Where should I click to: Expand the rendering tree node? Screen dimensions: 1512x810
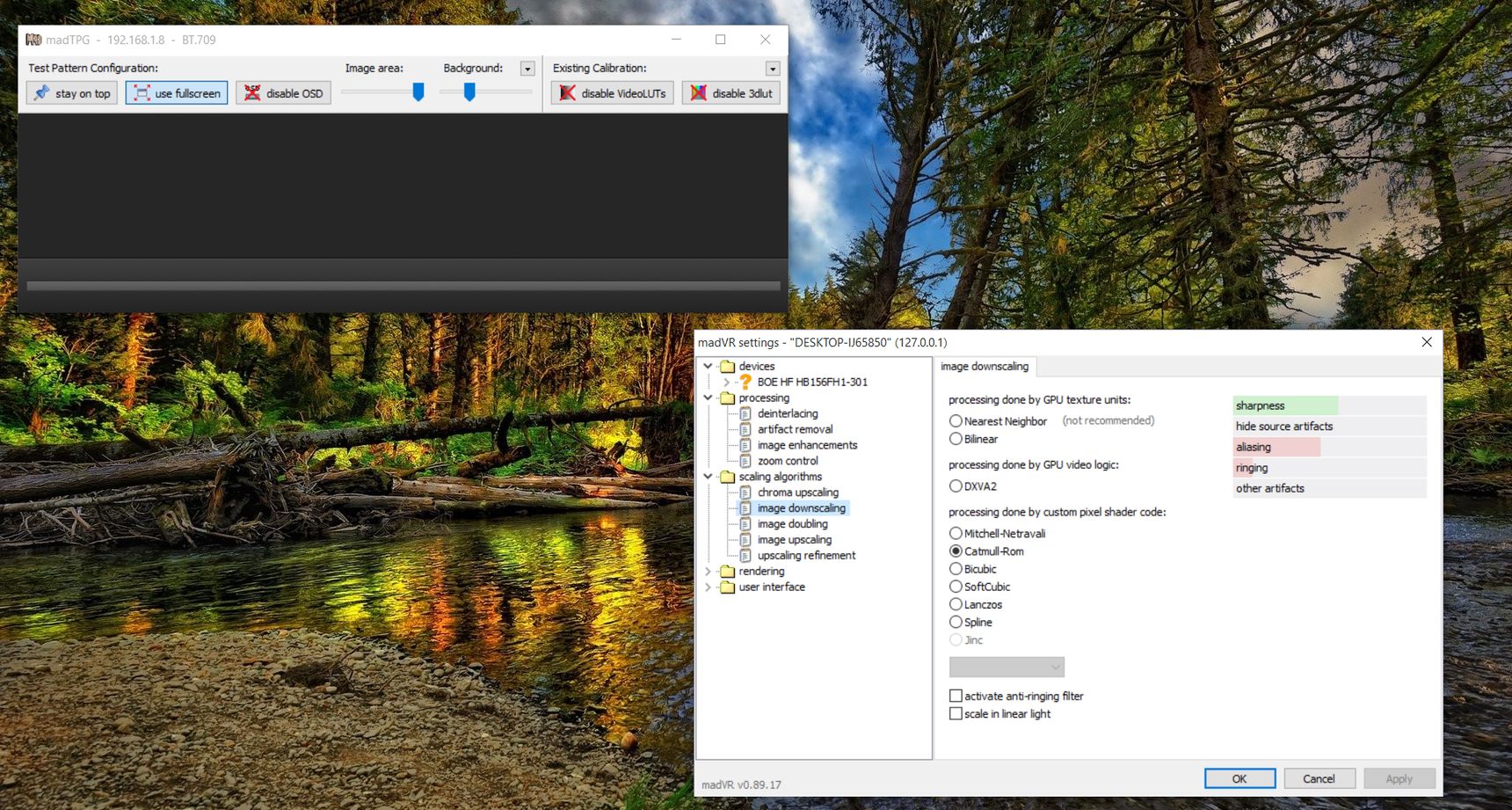(709, 572)
